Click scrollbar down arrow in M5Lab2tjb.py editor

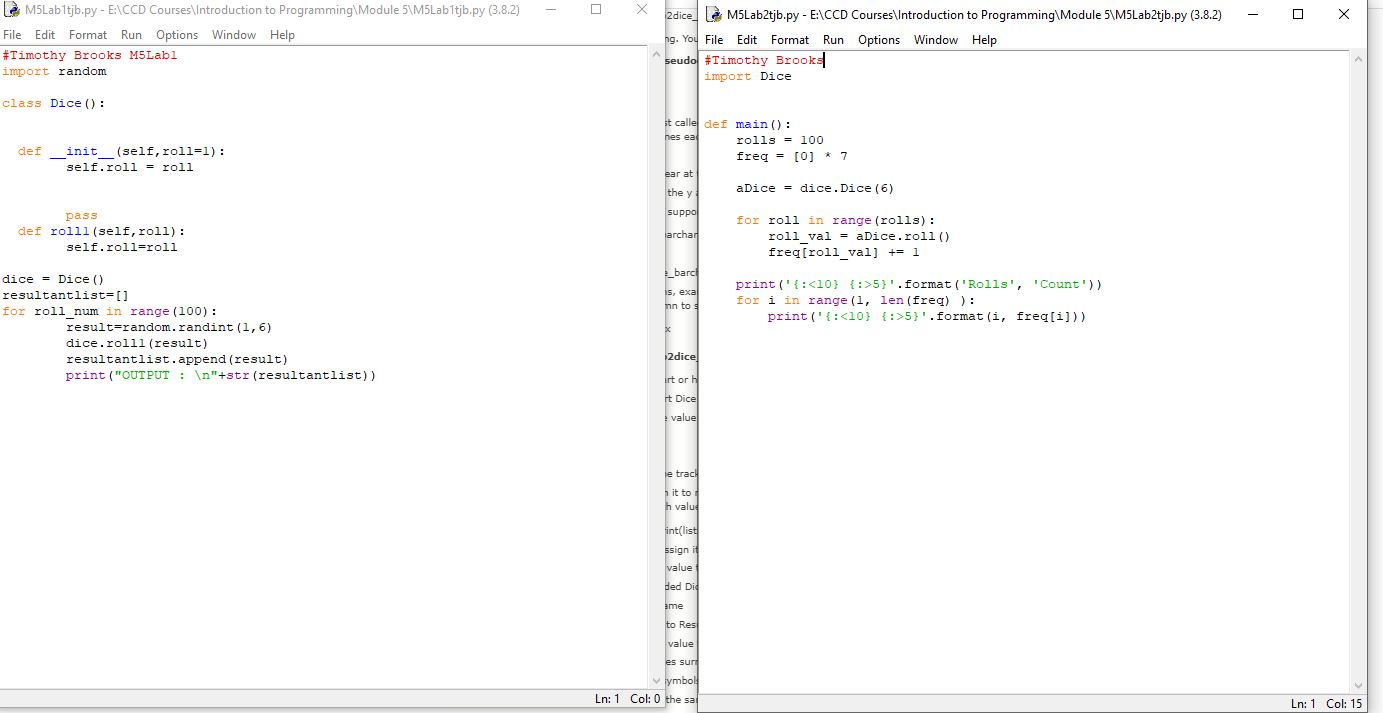coord(1357,685)
